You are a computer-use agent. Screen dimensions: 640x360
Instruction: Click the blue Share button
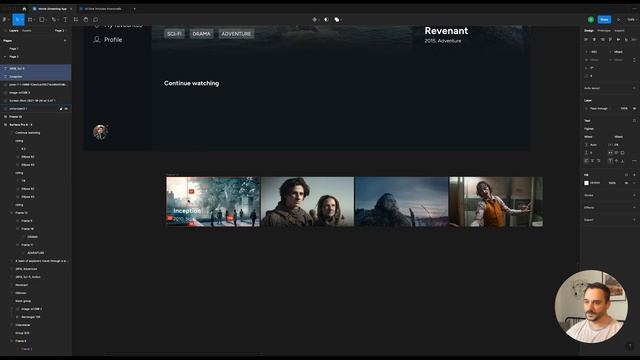click(x=604, y=19)
